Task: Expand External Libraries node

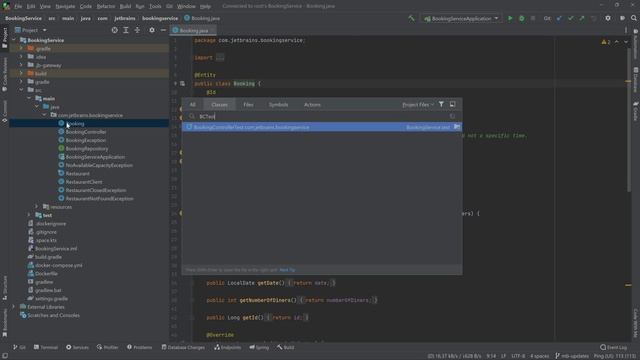Action: (x=14, y=307)
